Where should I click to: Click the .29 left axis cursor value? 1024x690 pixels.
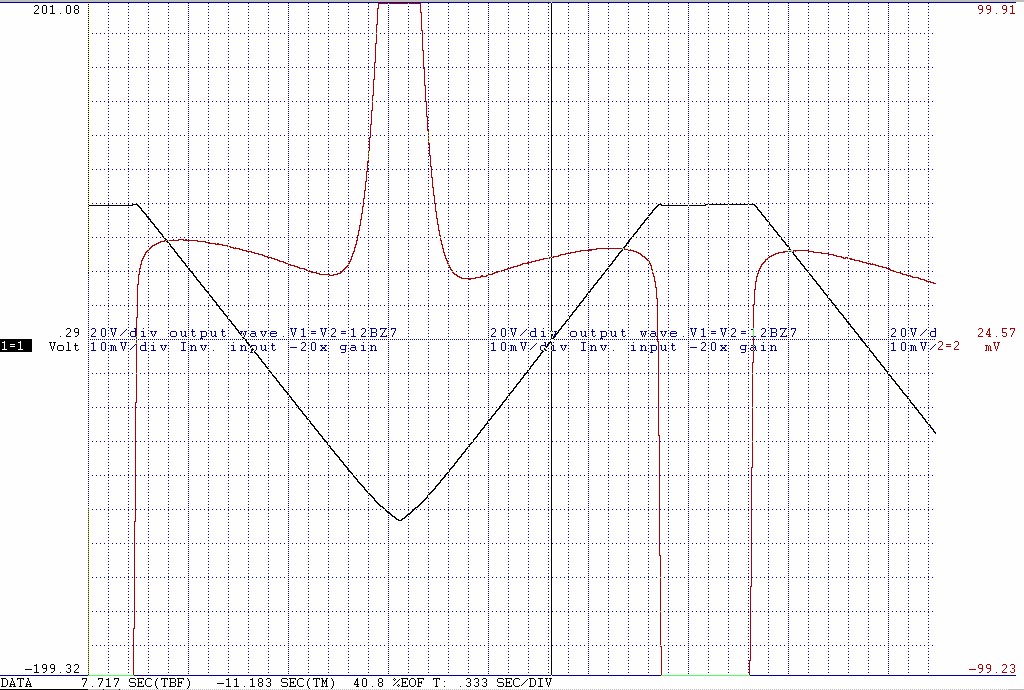tap(70, 333)
